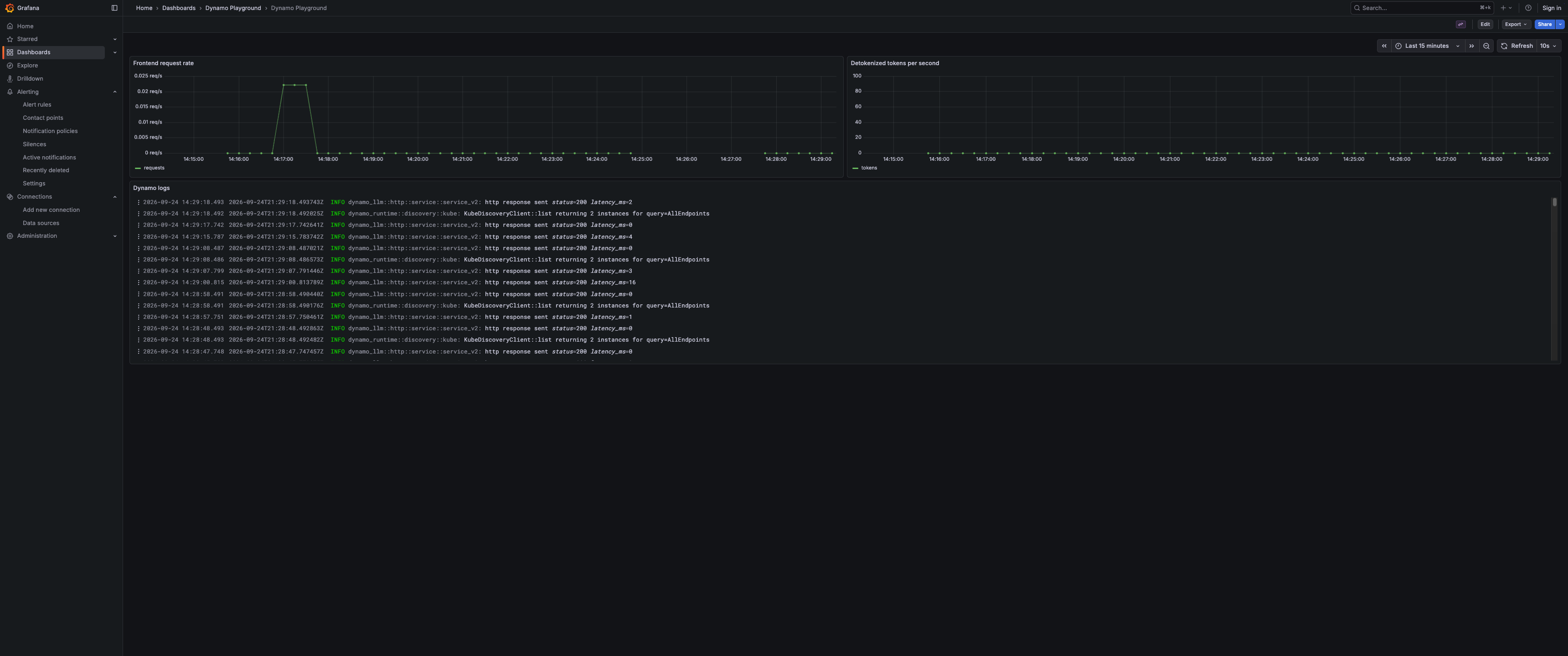The width and height of the screenshot is (1568, 656).
Task: Open log menu for 14:29:17.742 row
Action: click(x=138, y=225)
